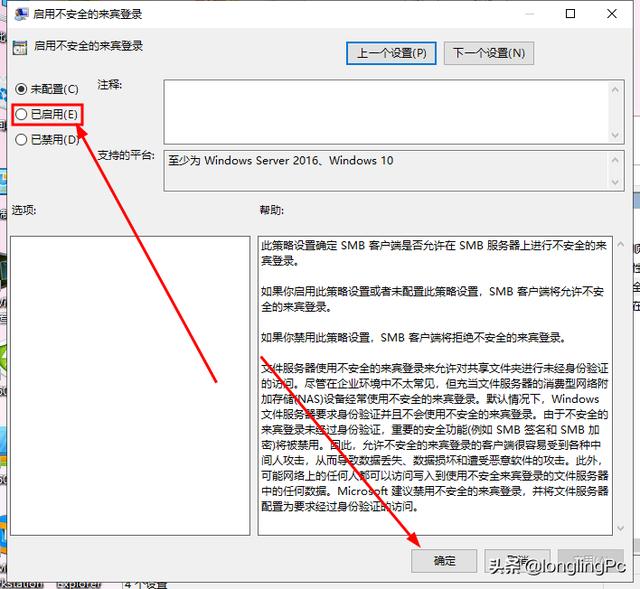Click the title bar window icon

click(21, 14)
